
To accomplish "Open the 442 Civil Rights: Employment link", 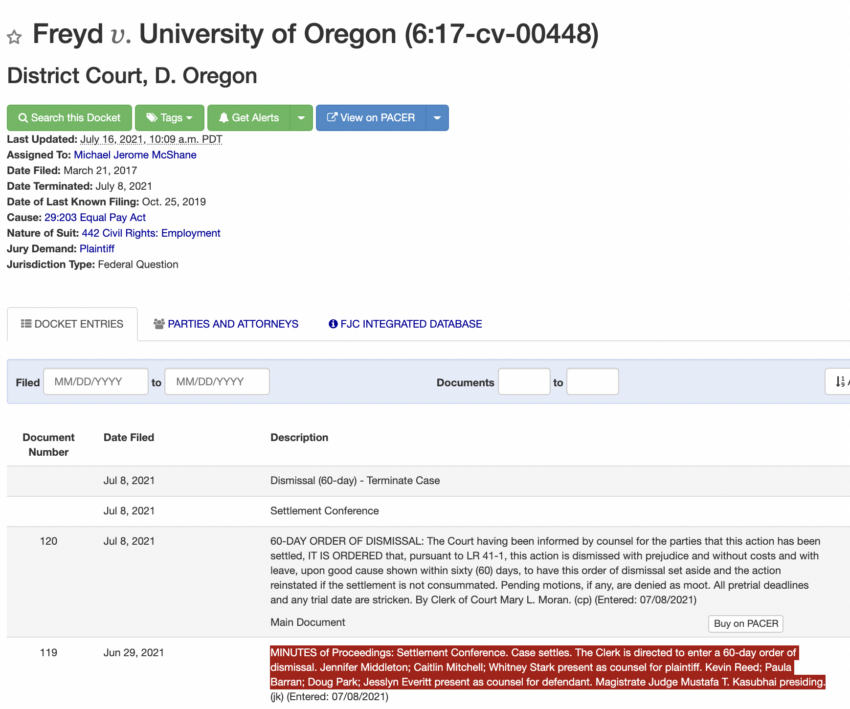I will click(151, 233).
